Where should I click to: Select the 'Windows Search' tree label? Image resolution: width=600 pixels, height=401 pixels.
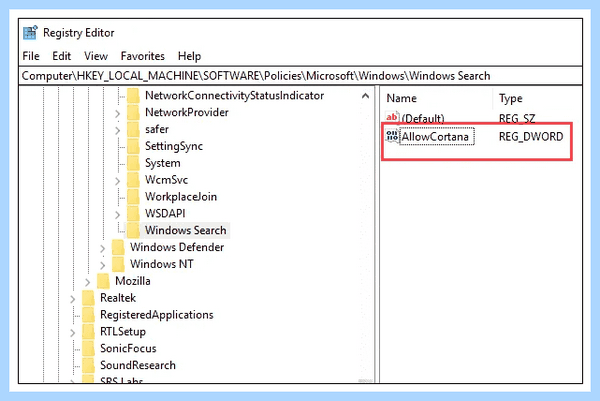pyautogui.click(x=186, y=230)
